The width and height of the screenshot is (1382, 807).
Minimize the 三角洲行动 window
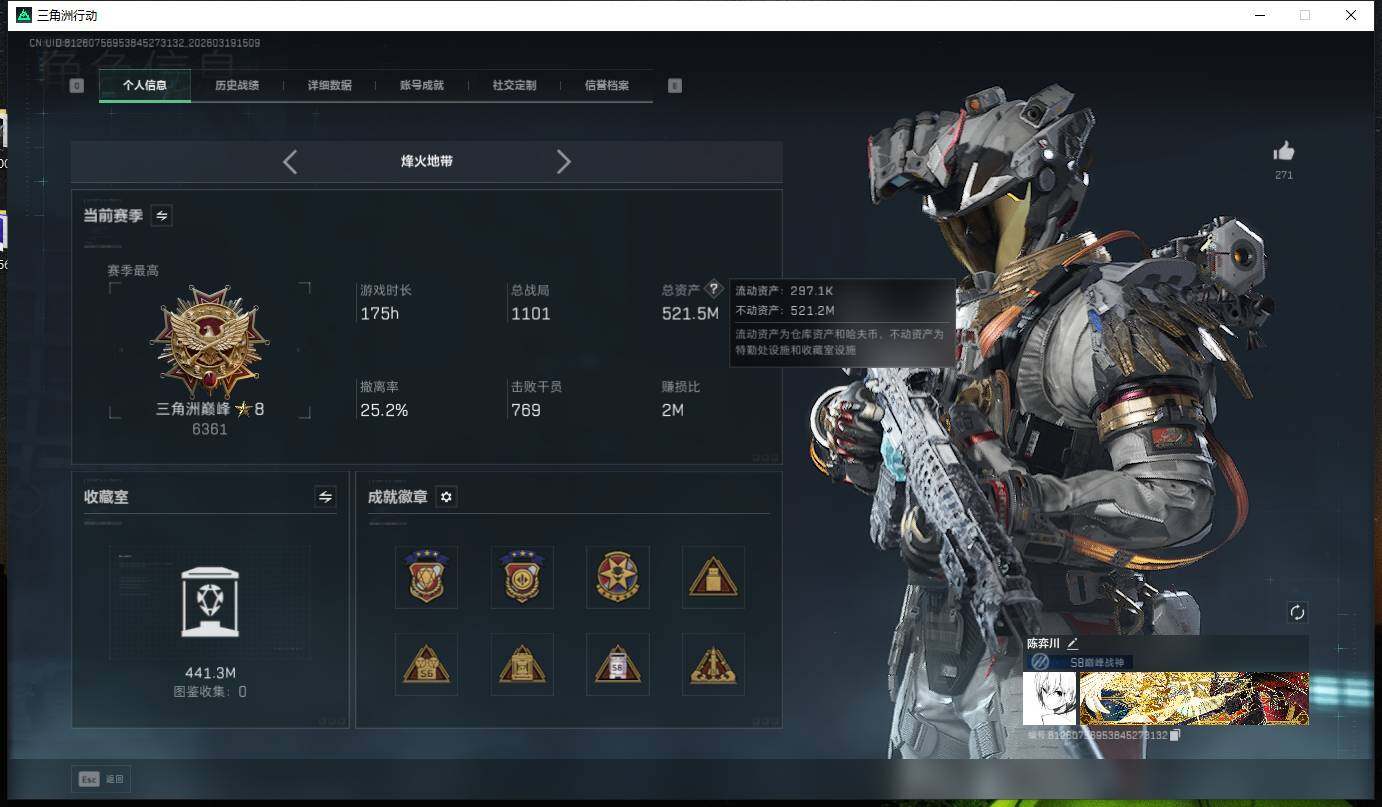coord(1258,15)
